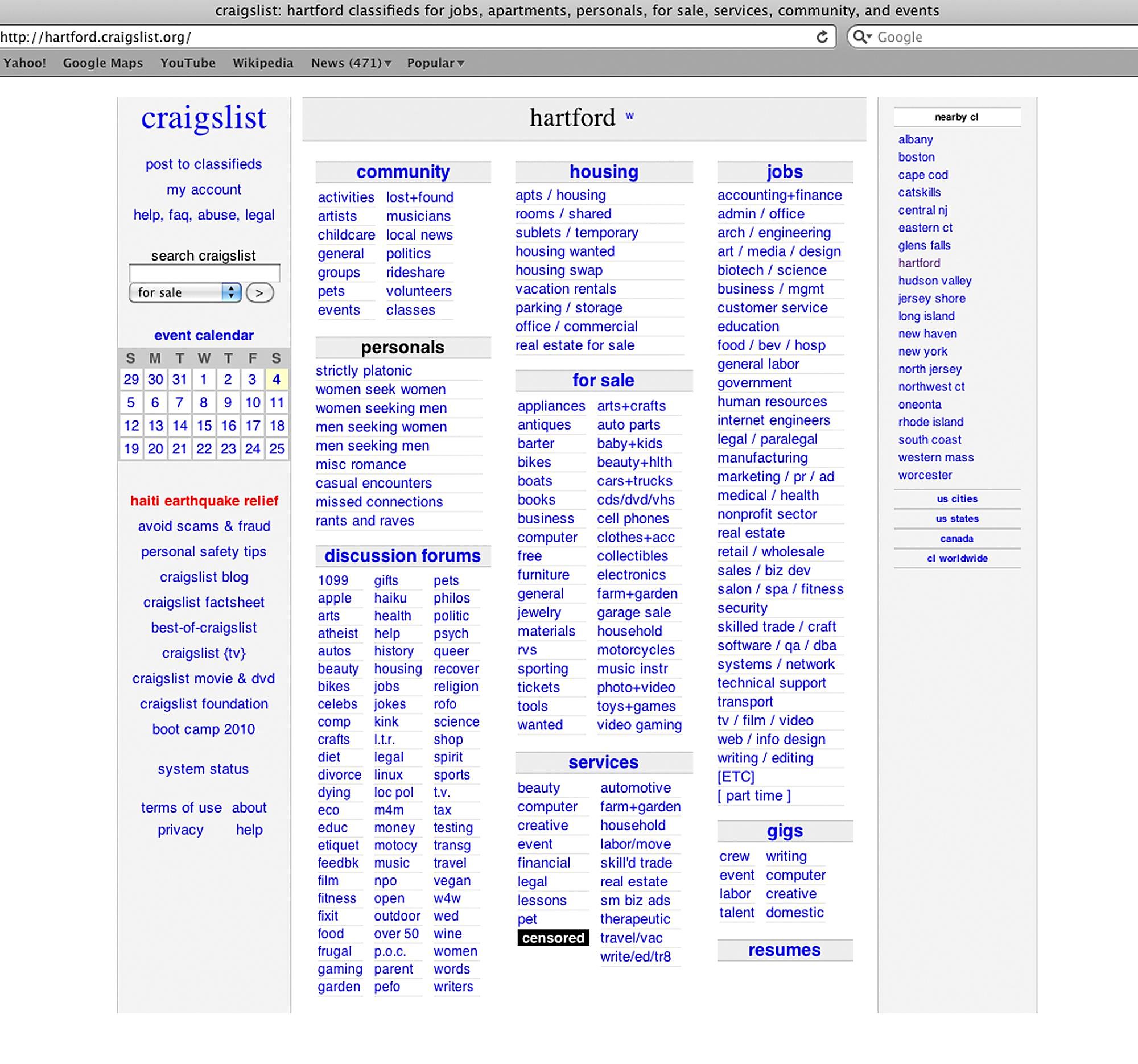Click the Google Maps bookmark icon

[x=101, y=63]
